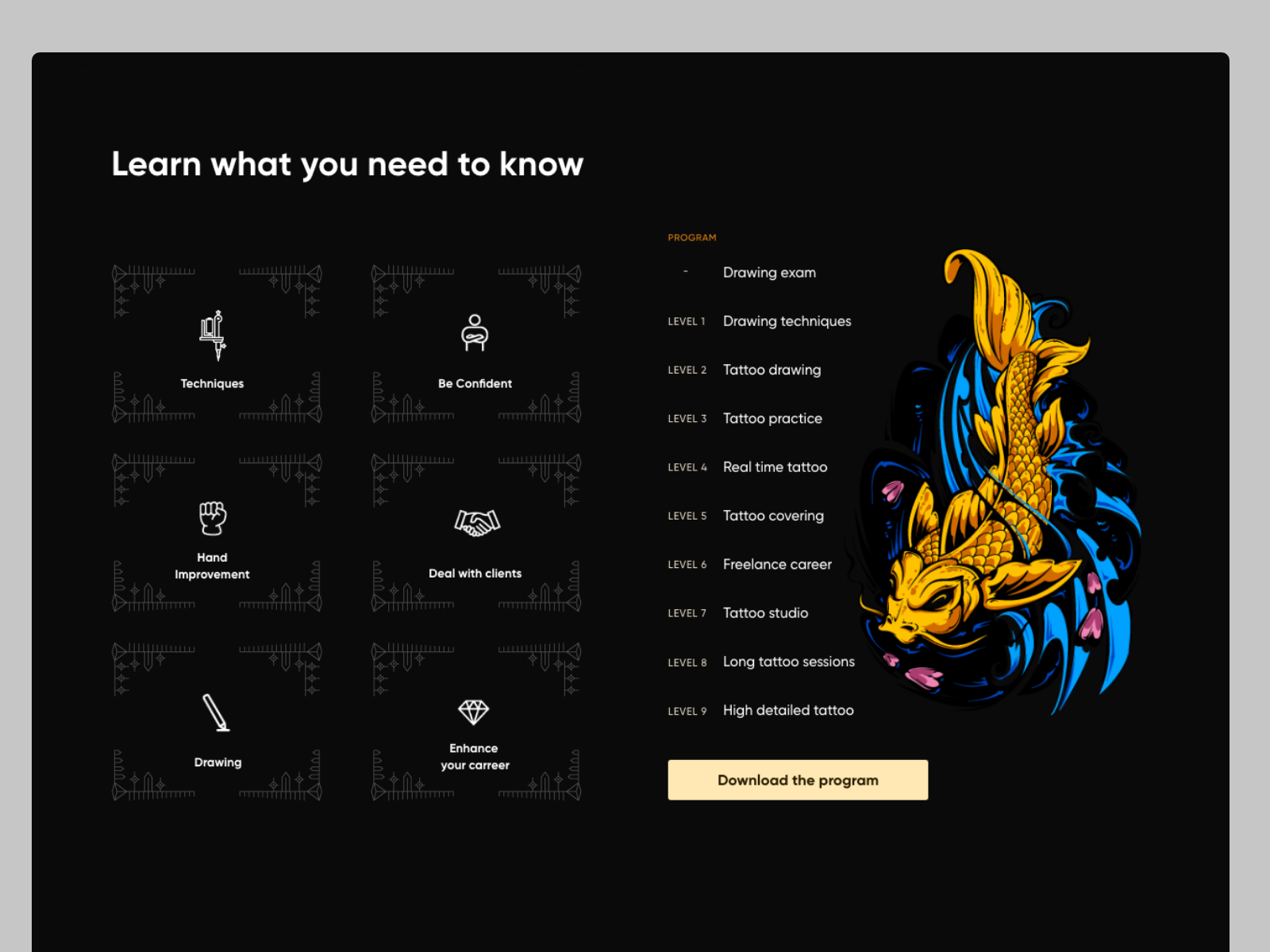Toggle LEVEL 6 Freelance career entry
The width and height of the screenshot is (1270, 952).
tap(777, 564)
